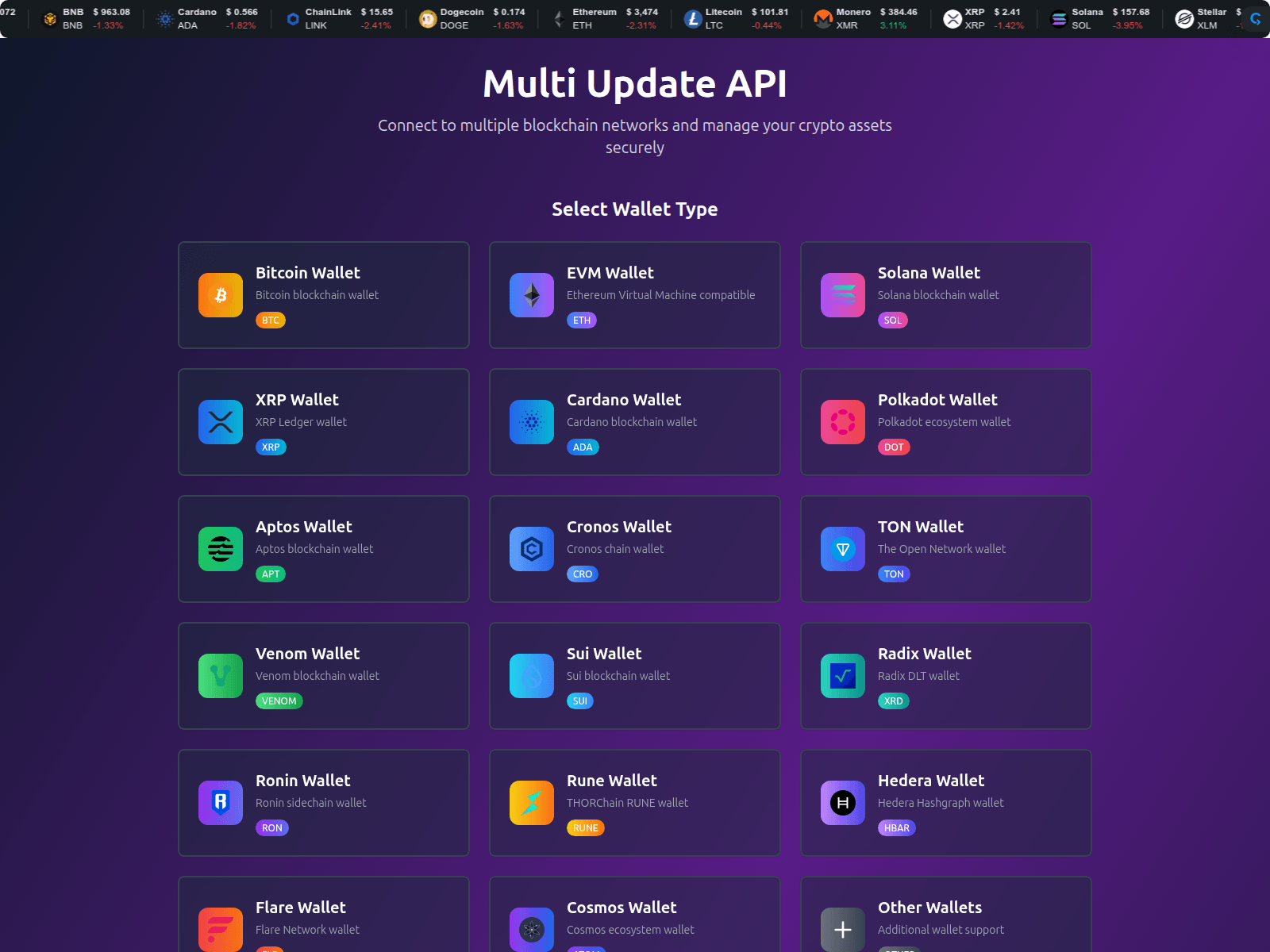Viewport: 1270px width, 952px height.
Task: Click the Polkadot Wallet icon
Action: [843, 422]
